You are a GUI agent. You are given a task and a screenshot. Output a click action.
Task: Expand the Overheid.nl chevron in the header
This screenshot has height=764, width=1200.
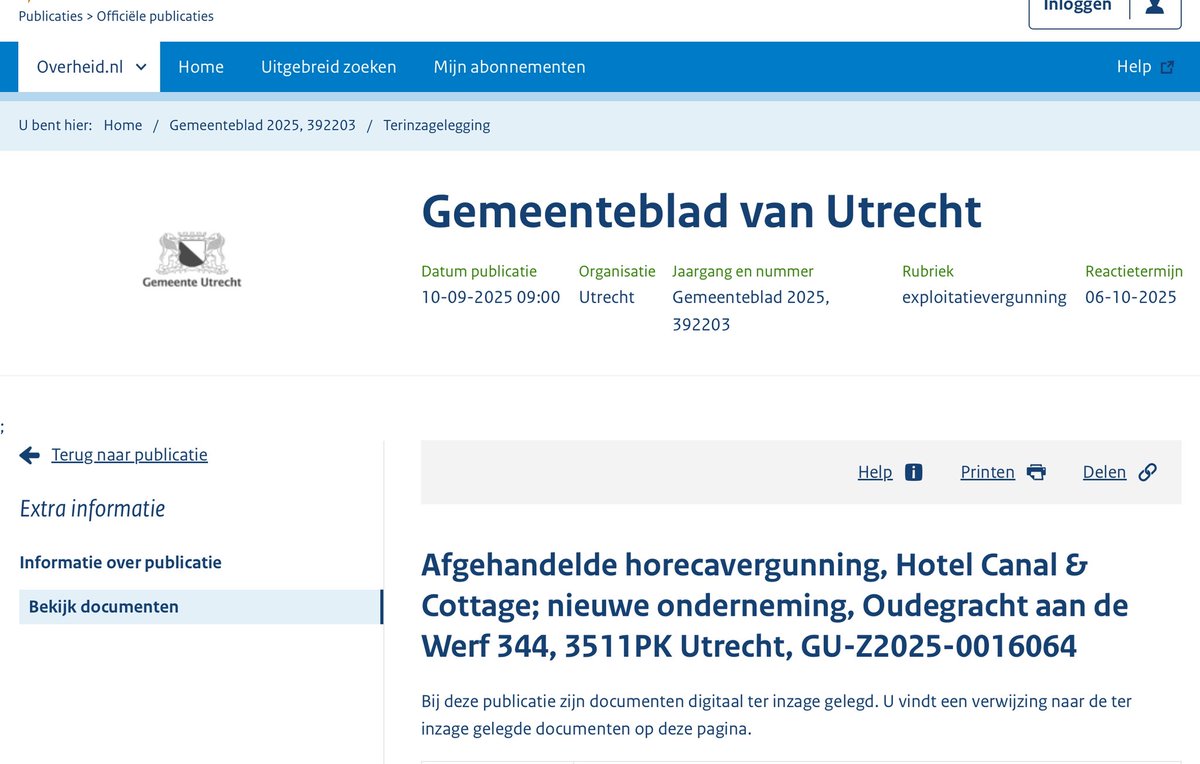point(140,66)
